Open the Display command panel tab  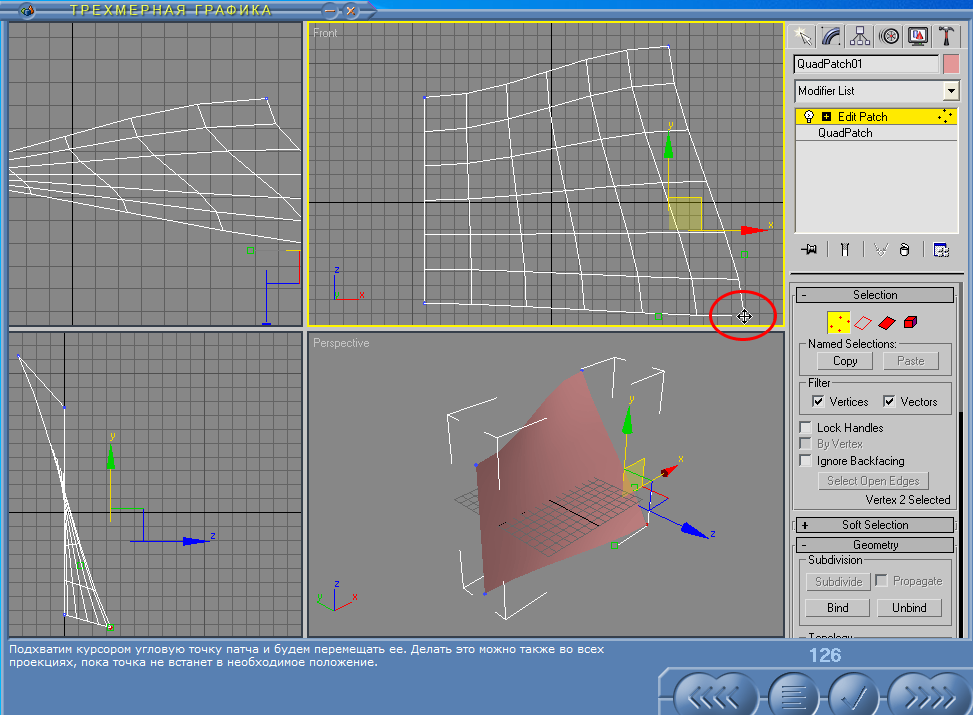[917, 37]
